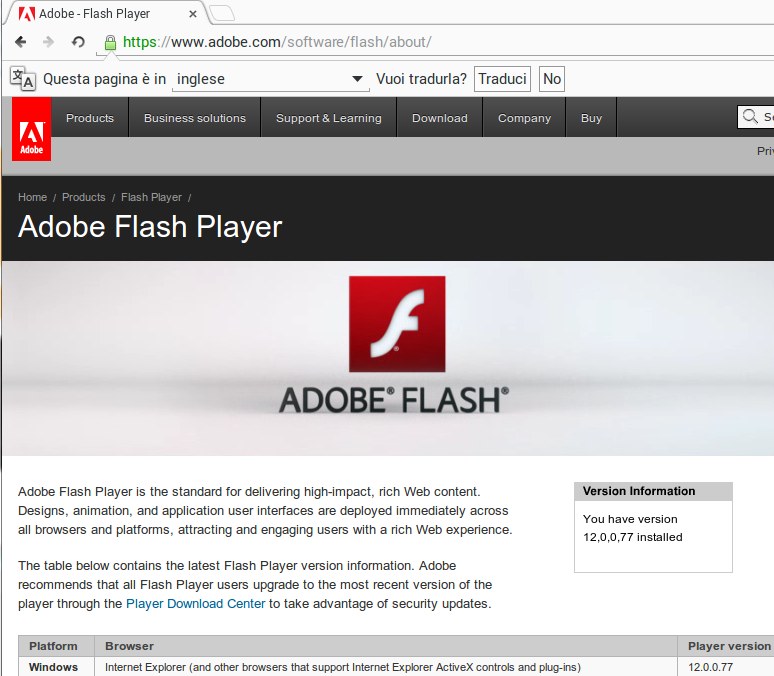Follow the Home breadcrumb link
The image size is (774, 676).
(33, 197)
